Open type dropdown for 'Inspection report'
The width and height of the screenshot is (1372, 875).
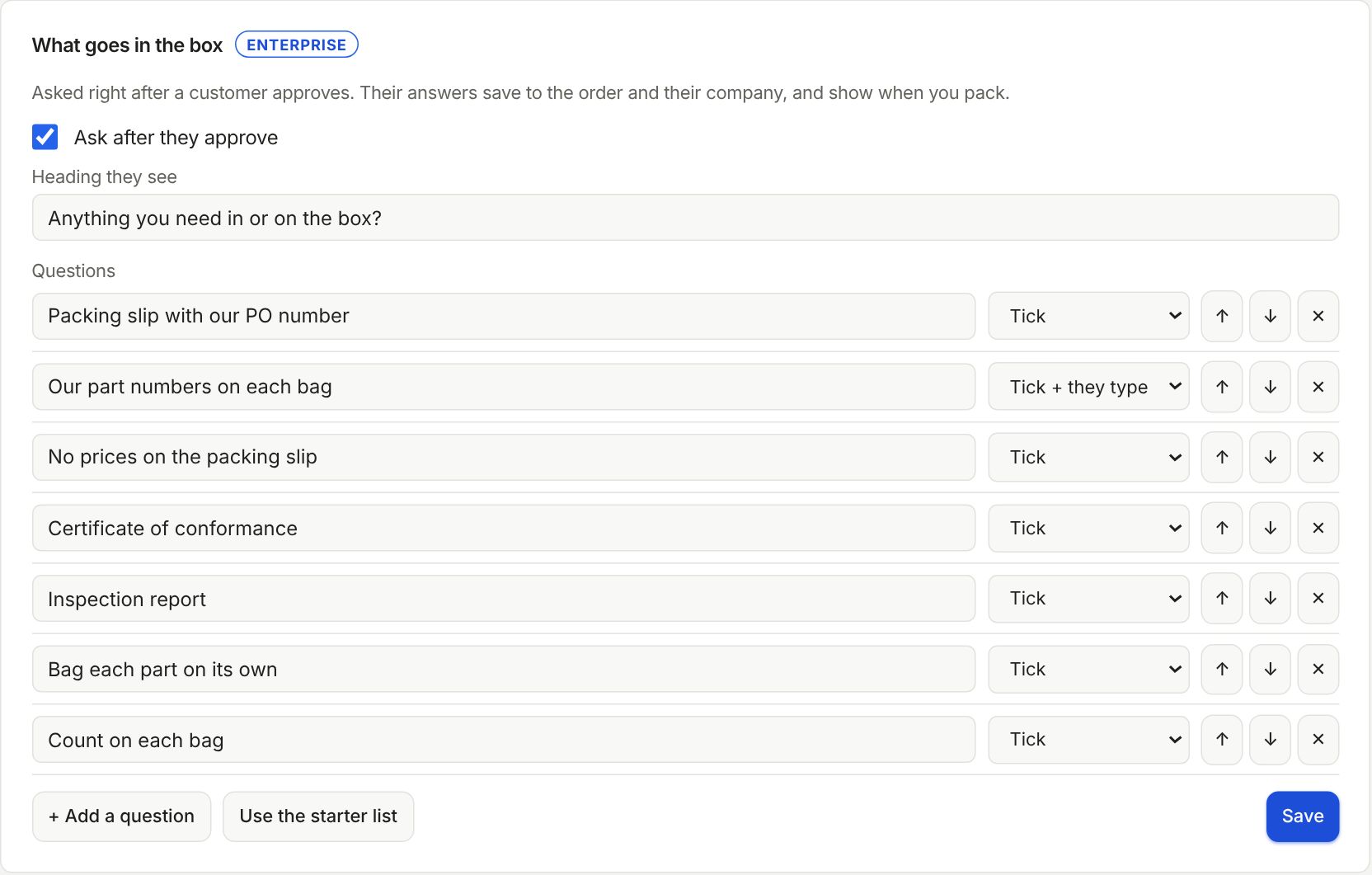(x=1088, y=599)
